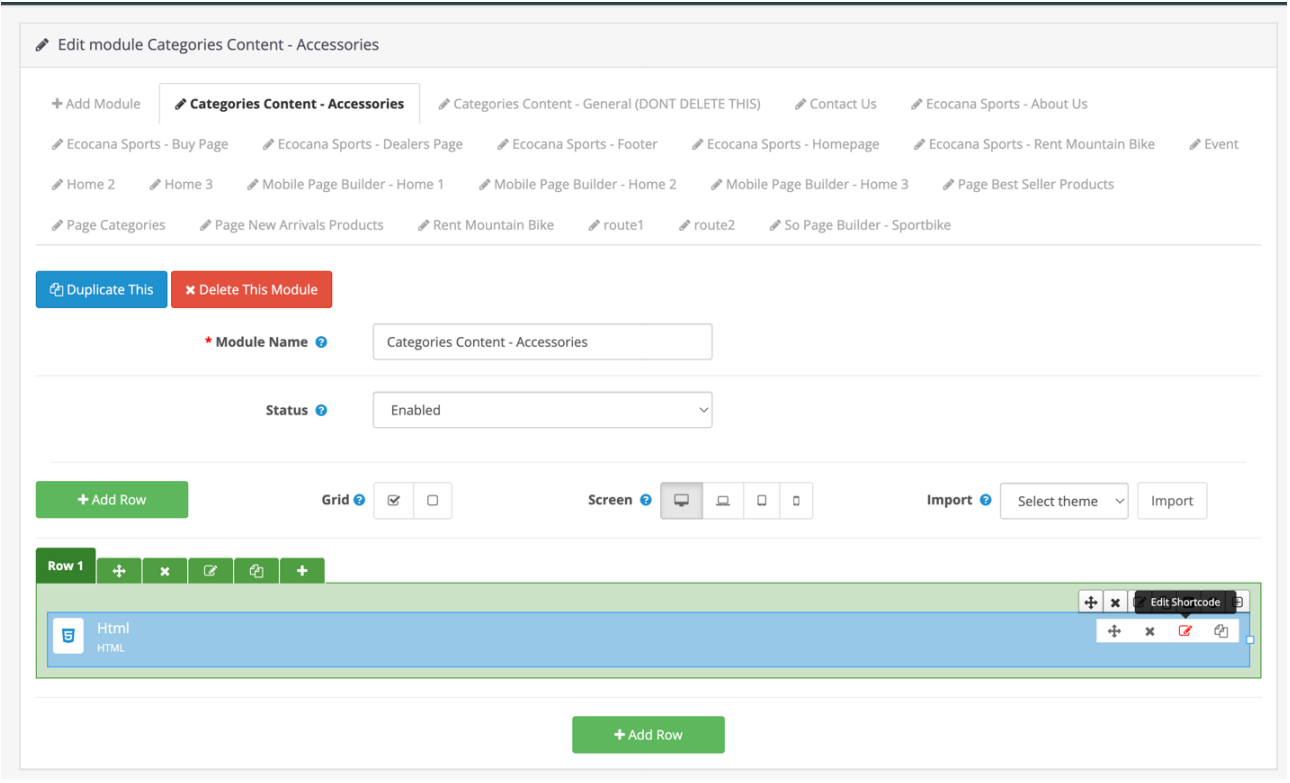1290x783 pixels.
Task: Switch to Ecocana Sports - Homepage tab
Action: 785,144
